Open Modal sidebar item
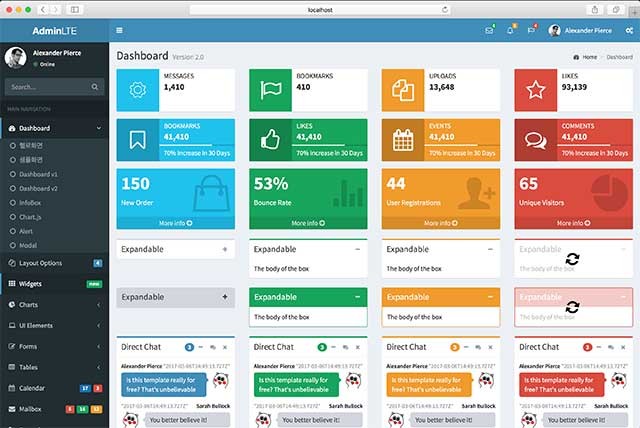 [x=55, y=245]
